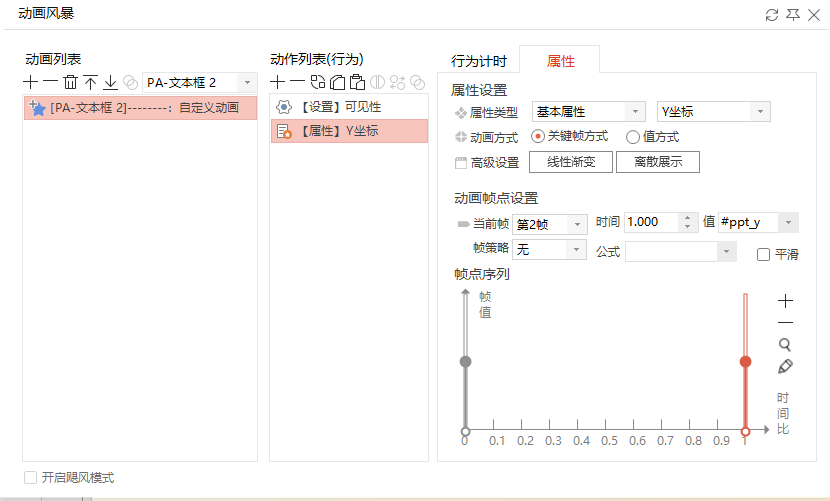Click the 时间 input field showing 1.000
Screen dimensions: 830x501
pos(652,222)
